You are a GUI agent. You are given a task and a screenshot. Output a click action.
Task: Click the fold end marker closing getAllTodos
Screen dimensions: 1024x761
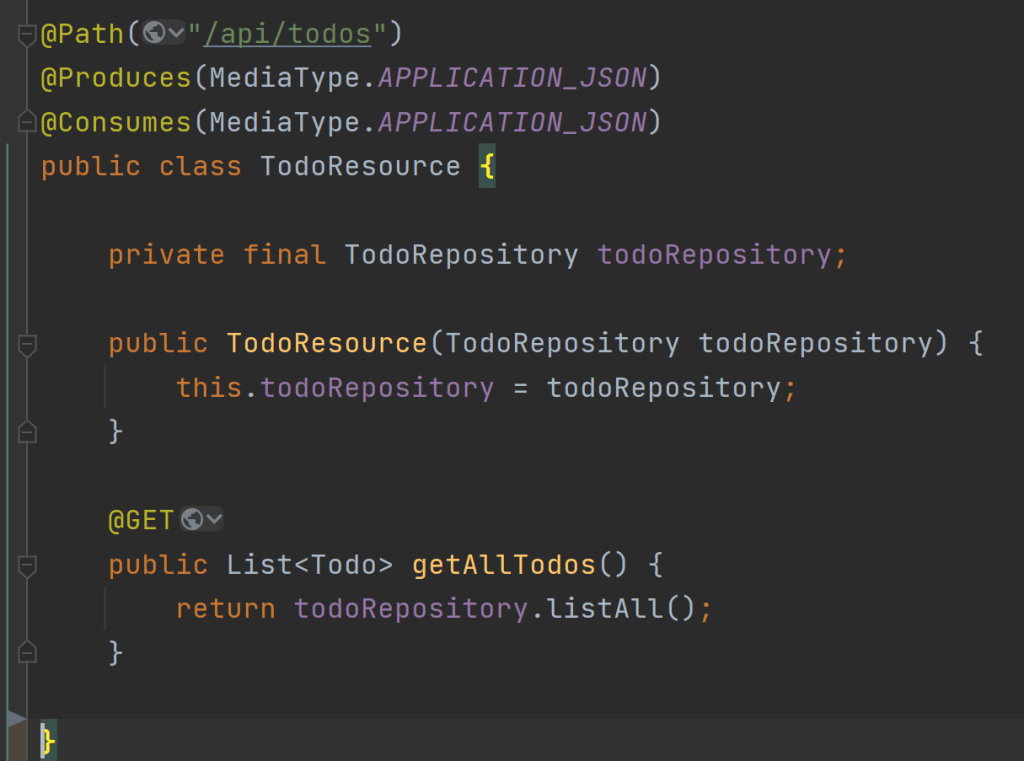pyautogui.click(x=27, y=653)
